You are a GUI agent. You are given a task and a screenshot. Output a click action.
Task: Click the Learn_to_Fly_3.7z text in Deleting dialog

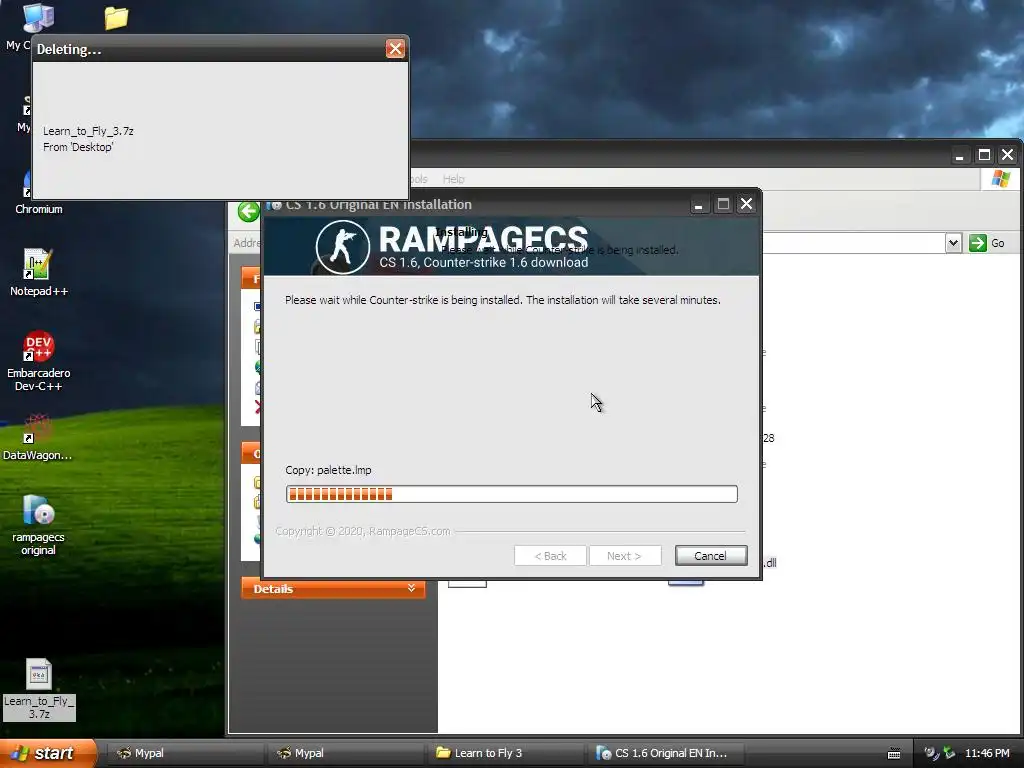88,131
